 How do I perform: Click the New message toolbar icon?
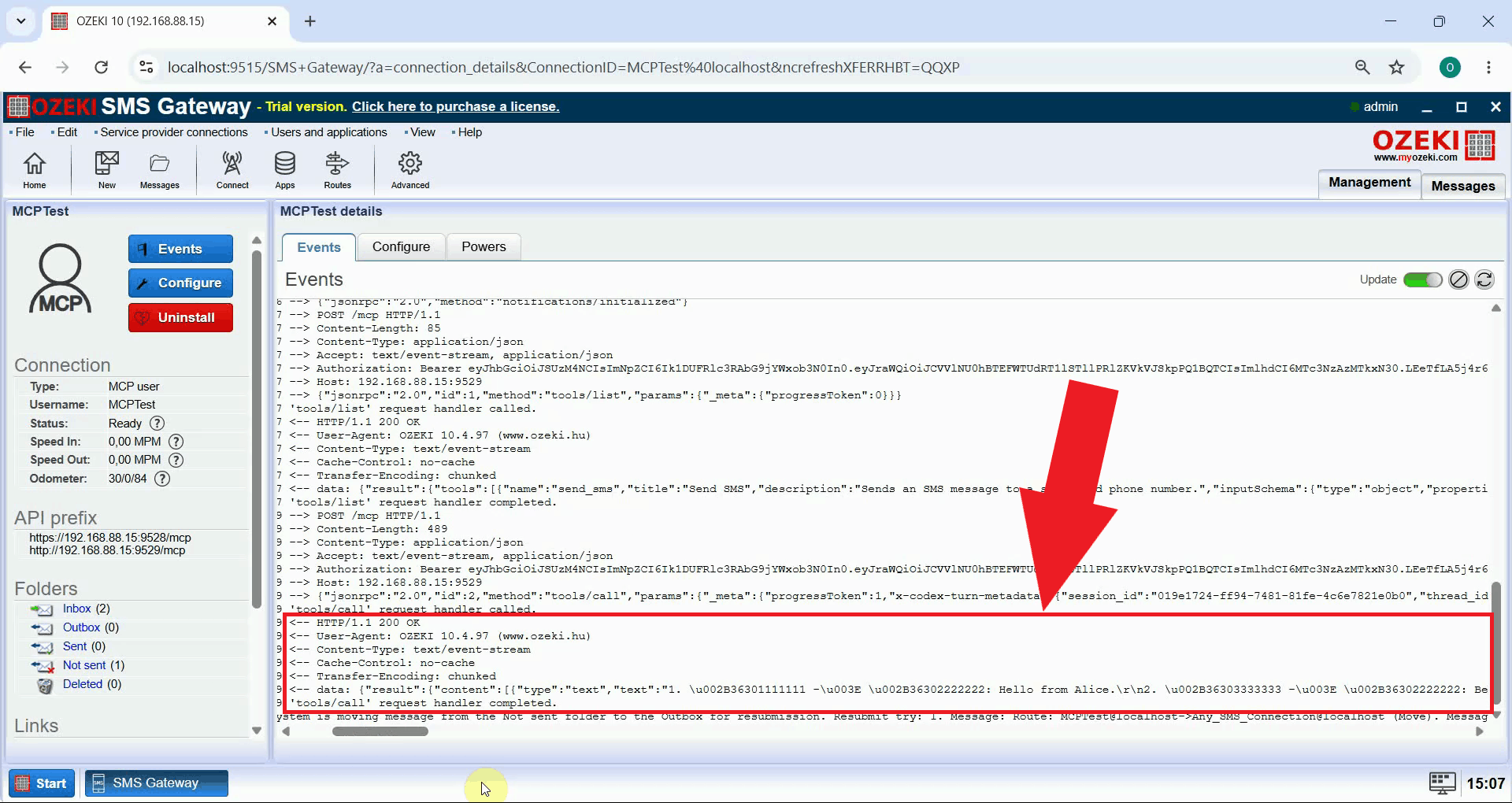tap(106, 170)
